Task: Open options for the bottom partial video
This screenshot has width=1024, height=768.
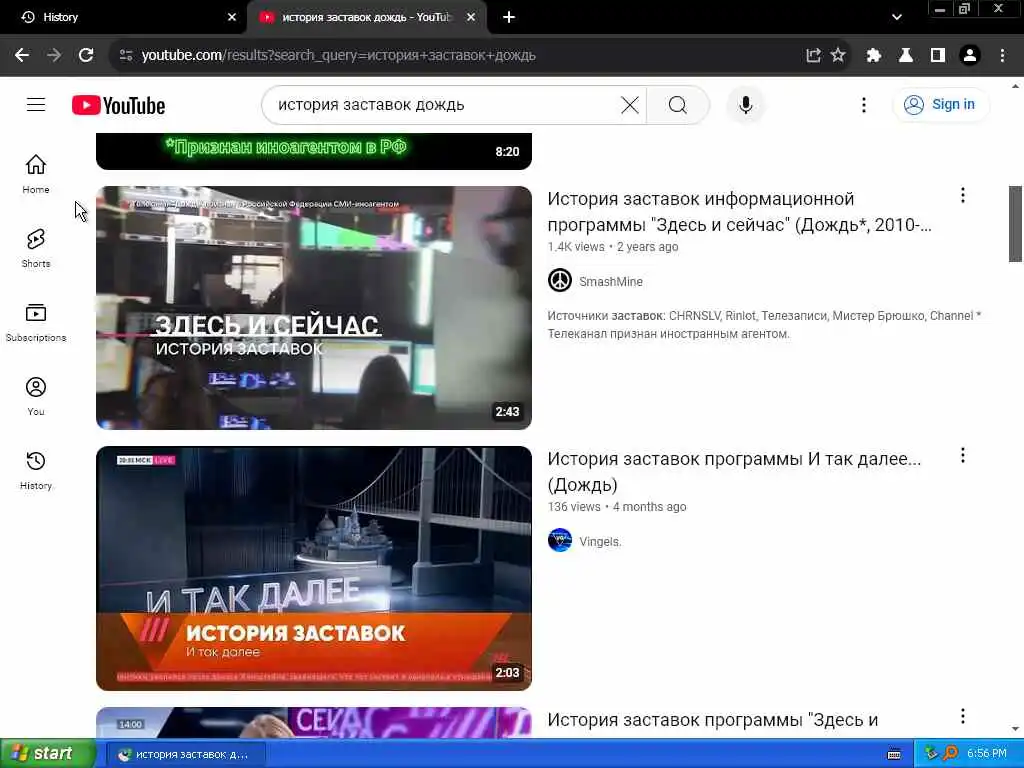Action: click(963, 716)
